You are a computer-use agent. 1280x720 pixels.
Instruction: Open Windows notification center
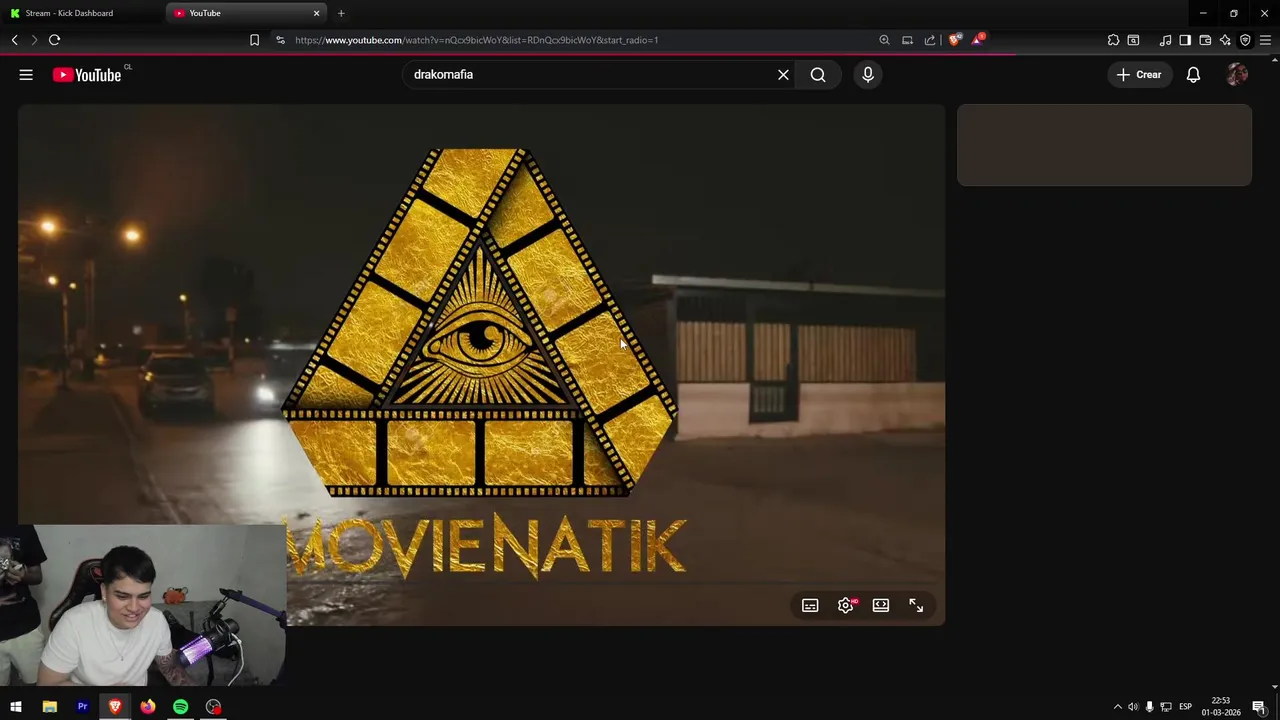1259,707
